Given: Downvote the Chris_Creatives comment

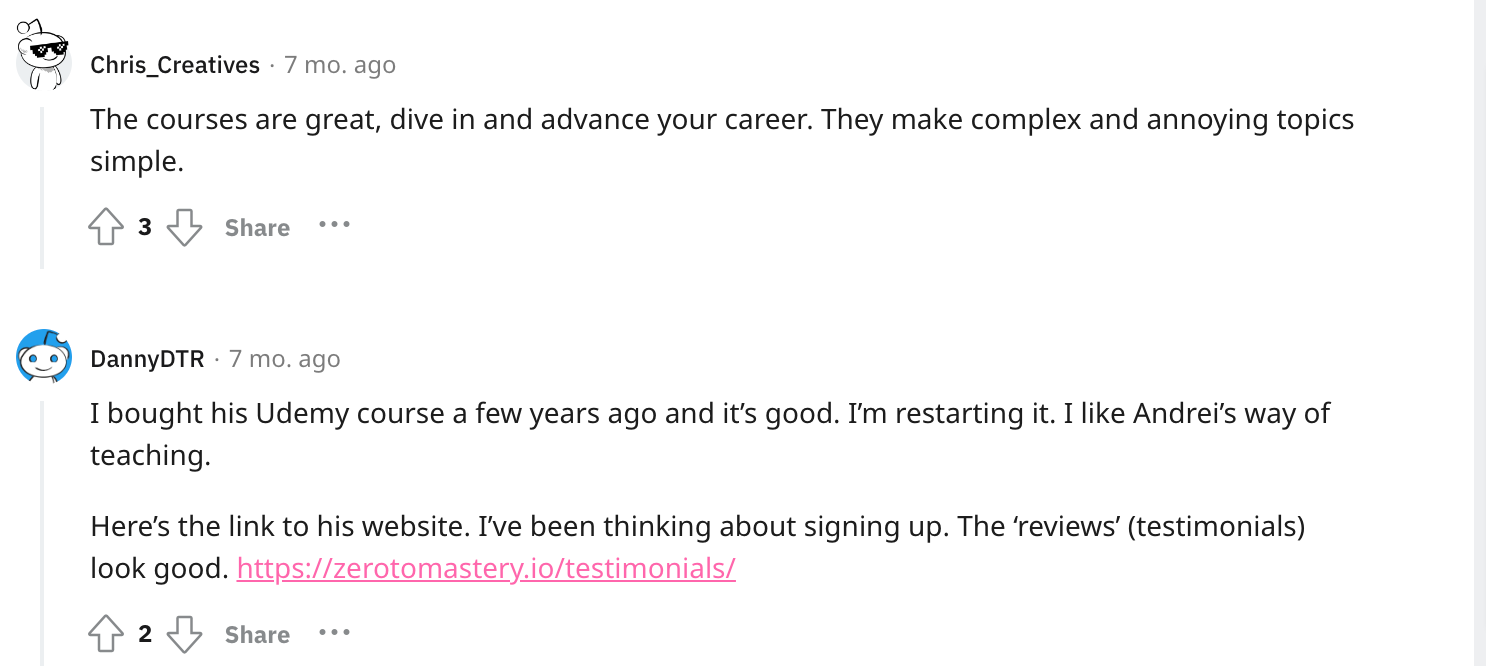Looking at the screenshot, I should tap(184, 227).
